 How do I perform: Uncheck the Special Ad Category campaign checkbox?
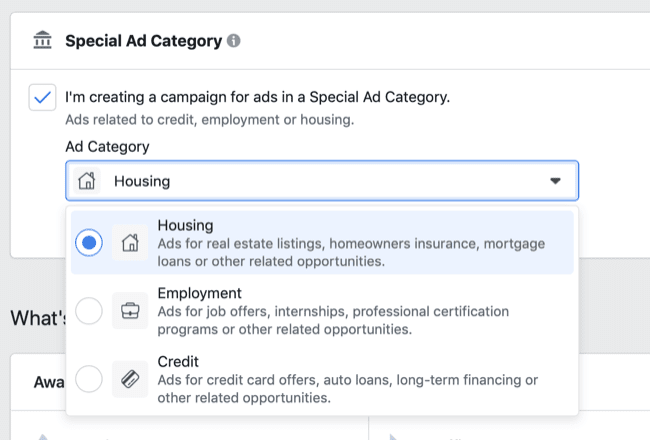click(42, 98)
